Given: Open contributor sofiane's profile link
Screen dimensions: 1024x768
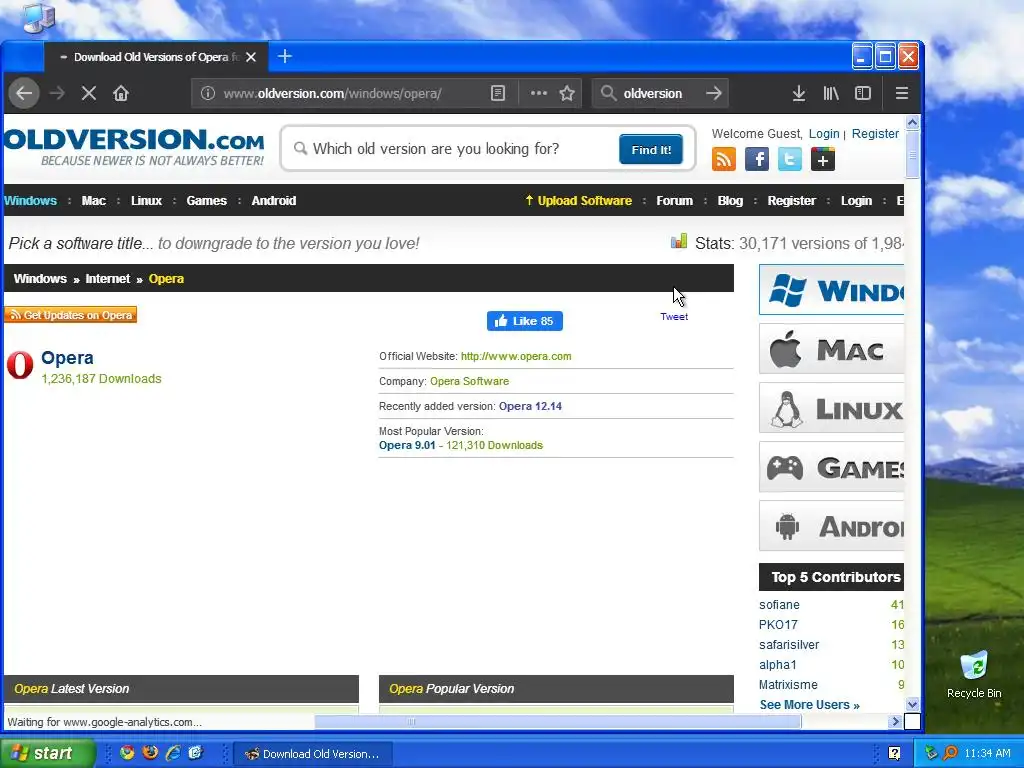Looking at the screenshot, I should (x=779, y=605).
